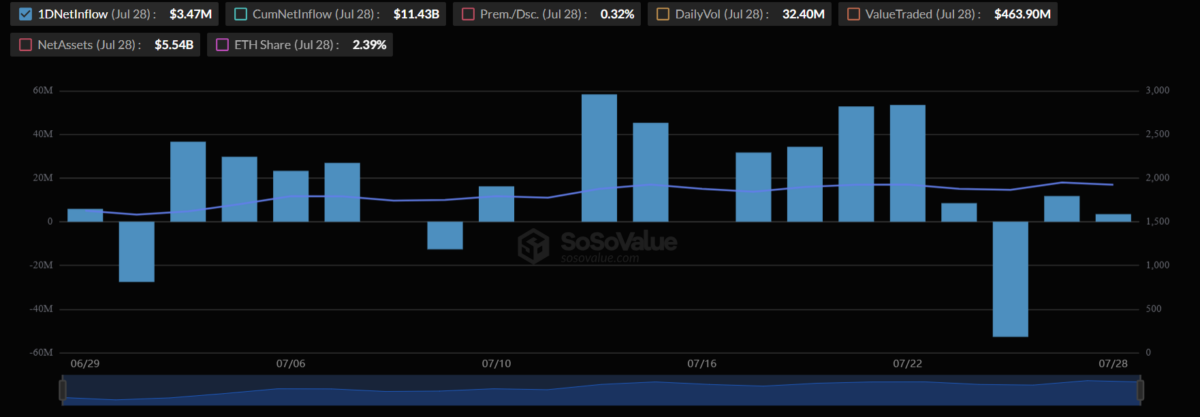Check the NetAssets series checkbox
The width and height of the screenshot is (1200, 417).
click(x=26, y=45)
